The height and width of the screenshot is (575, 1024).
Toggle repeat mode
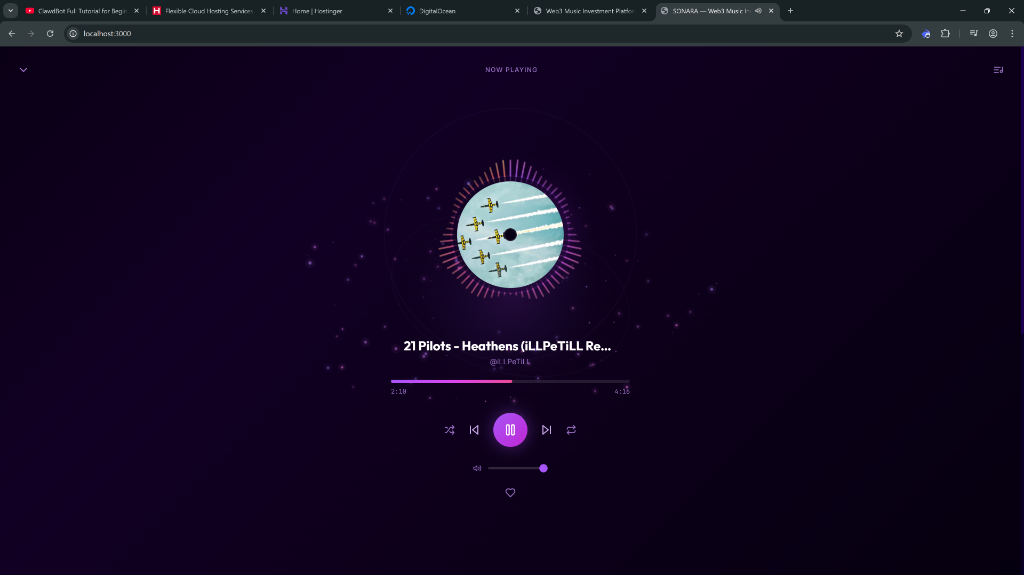pos(571,430)
